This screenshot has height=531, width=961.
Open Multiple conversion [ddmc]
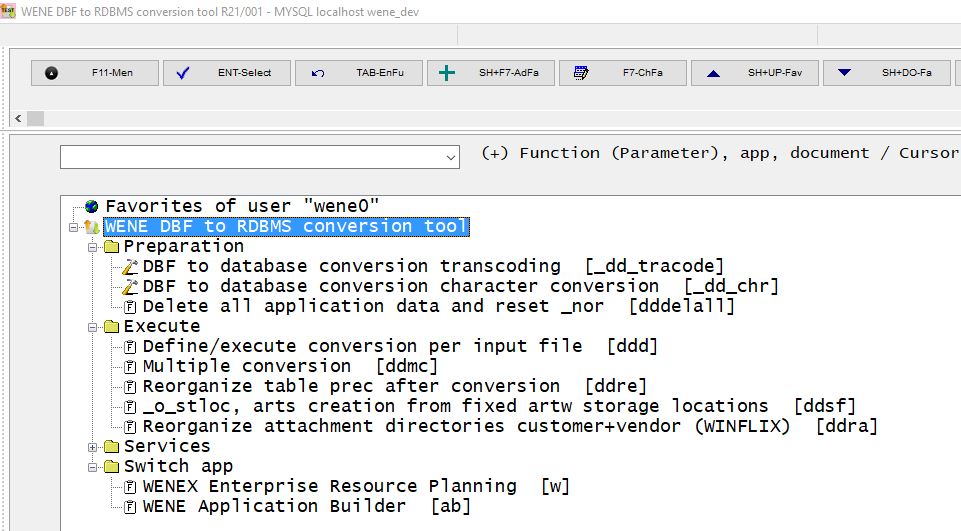(291, 366)
